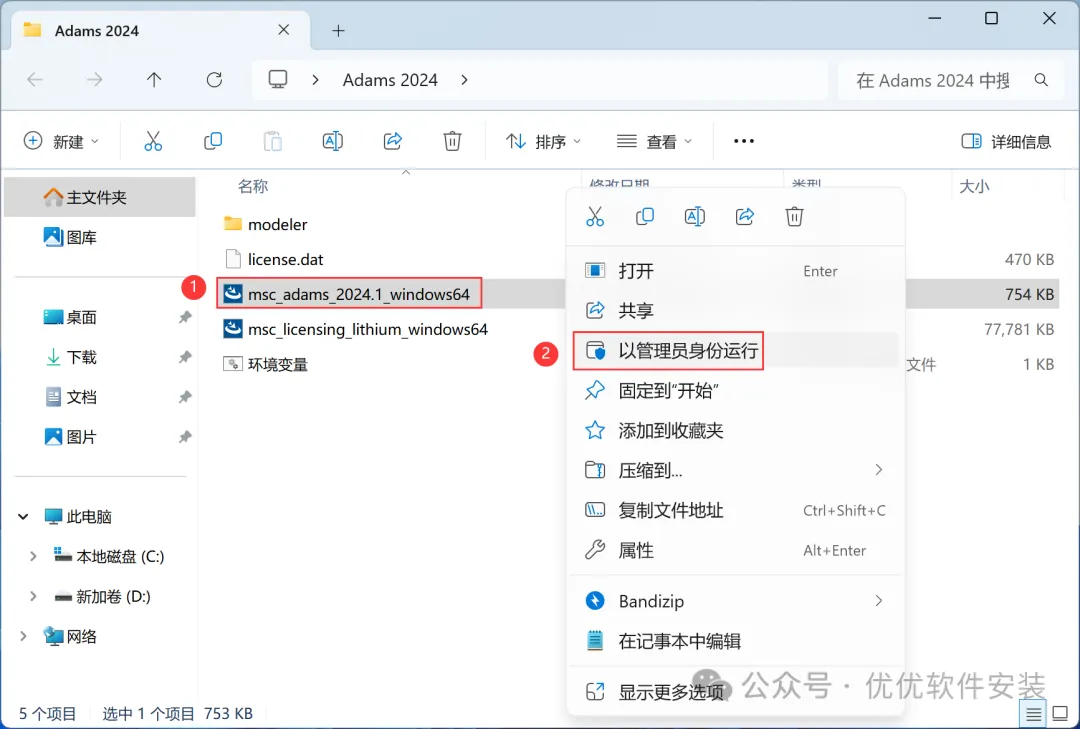Click Copy icon in context menu
The width and height of the screenshot is (1080, 729).
point(645,216)
